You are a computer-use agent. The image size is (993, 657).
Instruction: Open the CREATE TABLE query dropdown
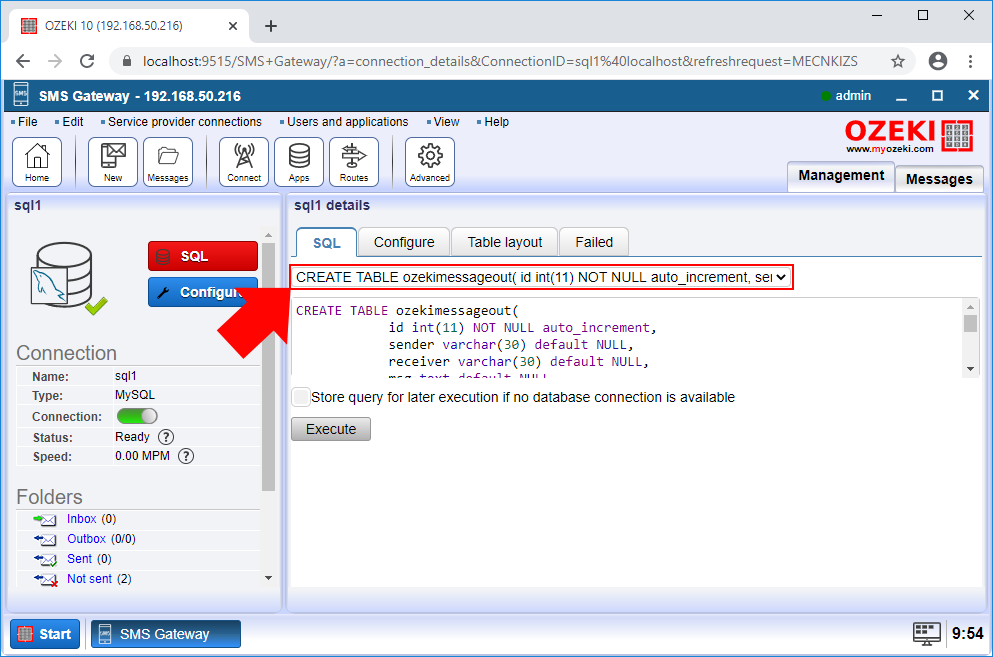782,277
